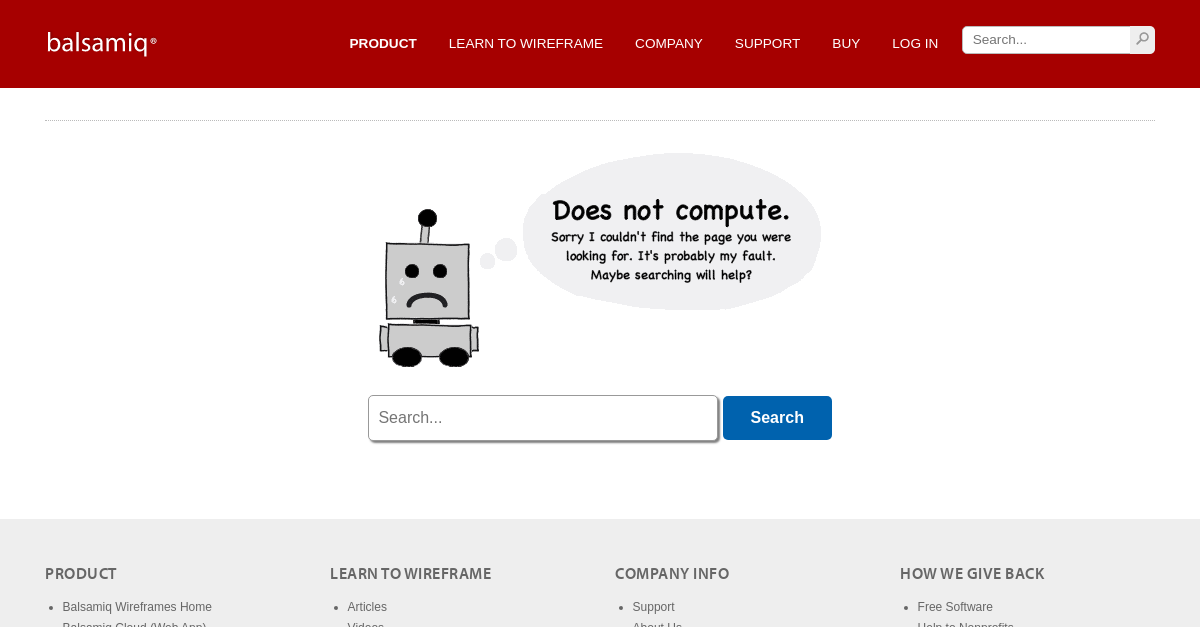
Task: Click the balsamiq logo in header
Action: (x=102, y=43)
